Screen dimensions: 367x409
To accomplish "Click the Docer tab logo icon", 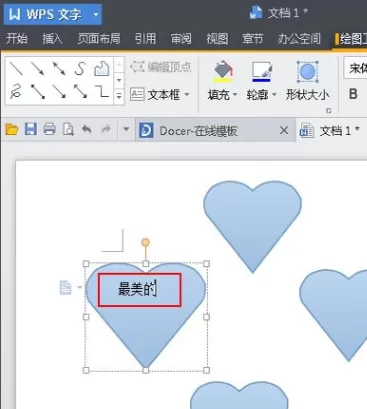I will (x=146, y=130).
